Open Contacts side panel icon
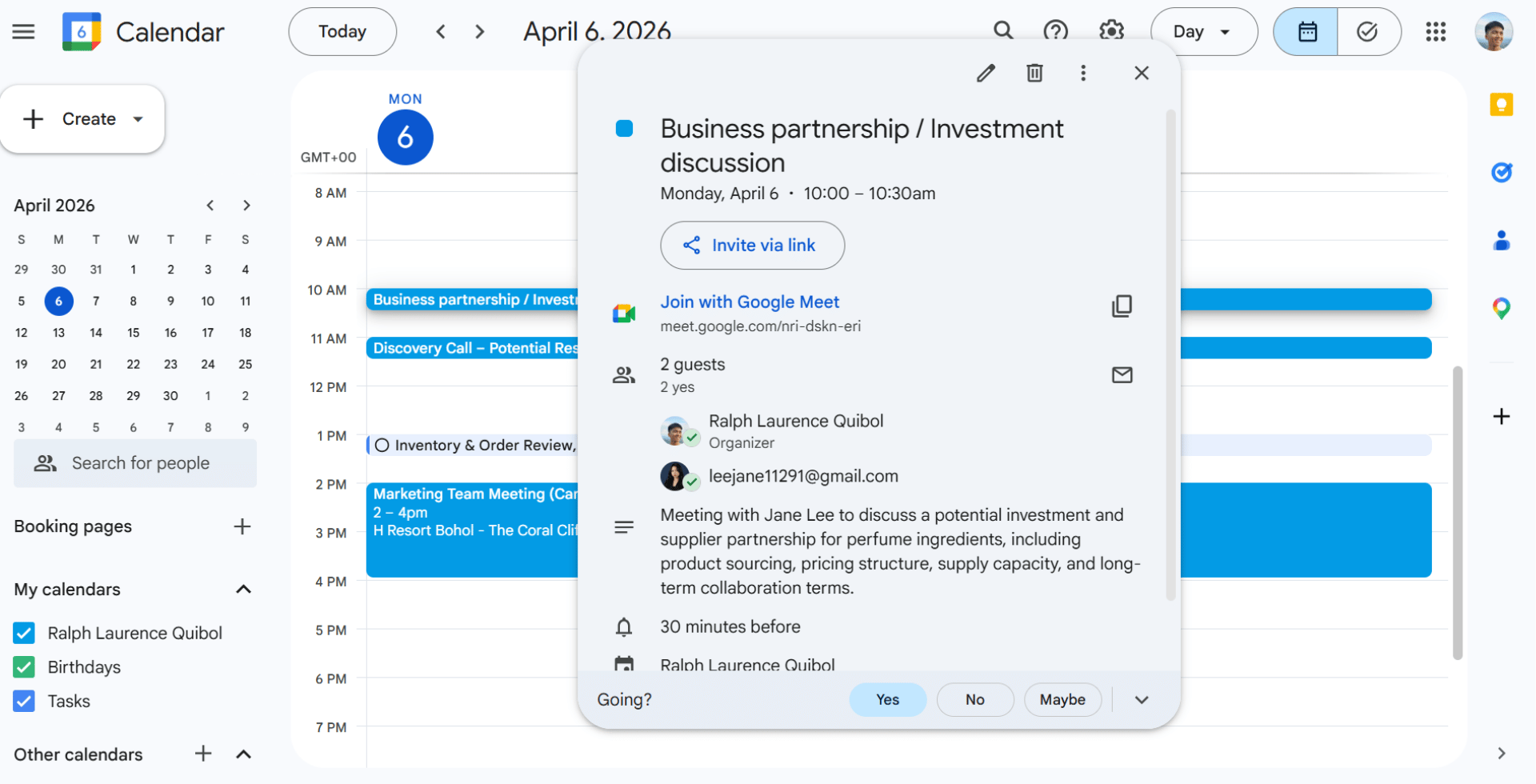This screenshot has height=784, width=1536. (1502, 240)
